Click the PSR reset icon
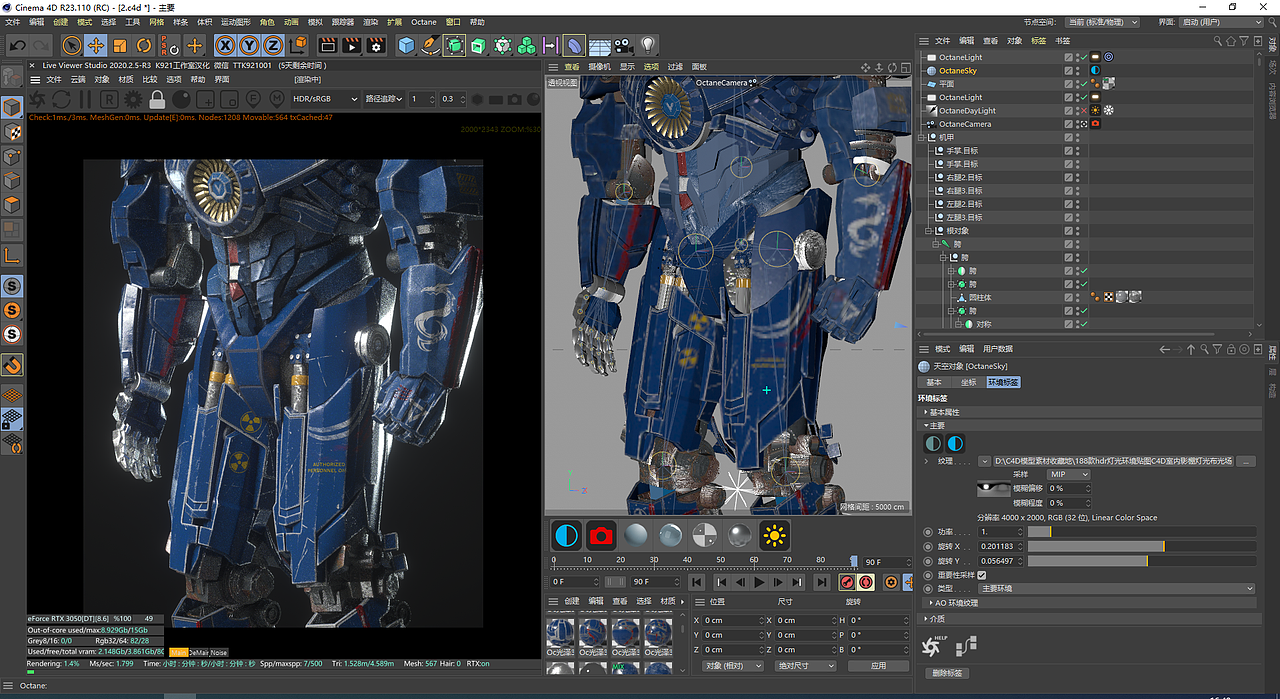 pos(170,45)
